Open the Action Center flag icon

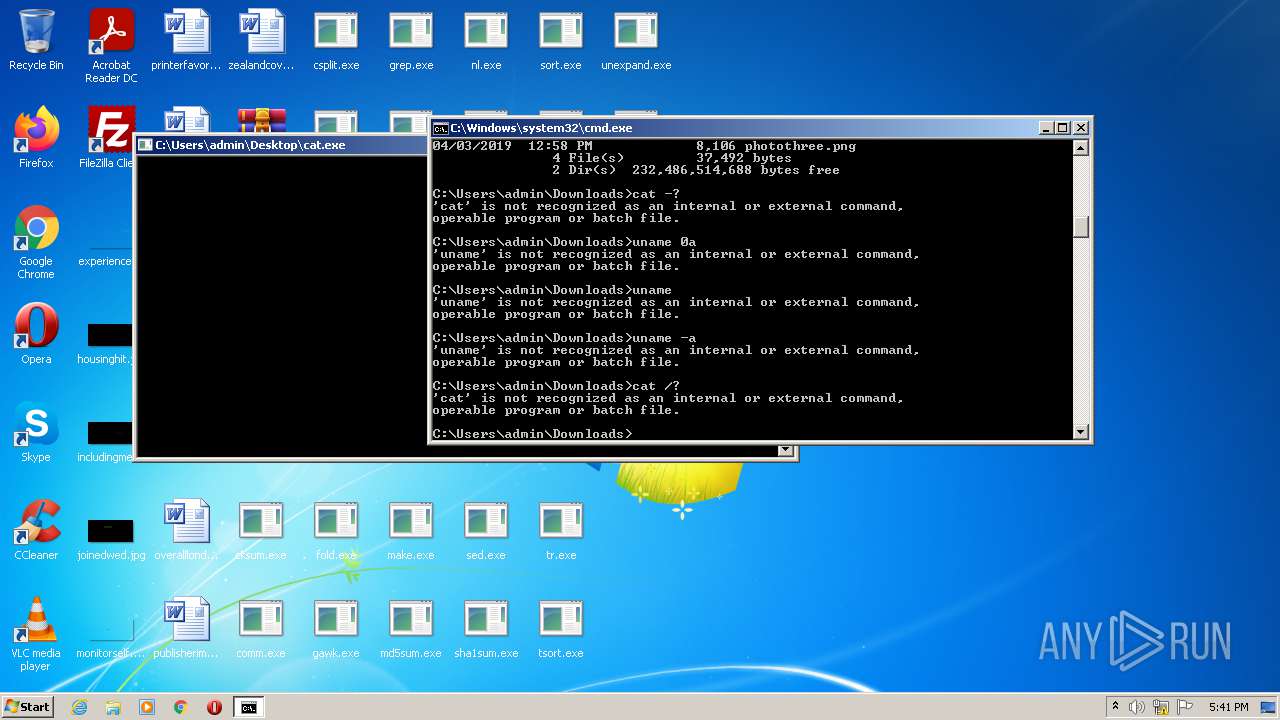(1184, 707)
